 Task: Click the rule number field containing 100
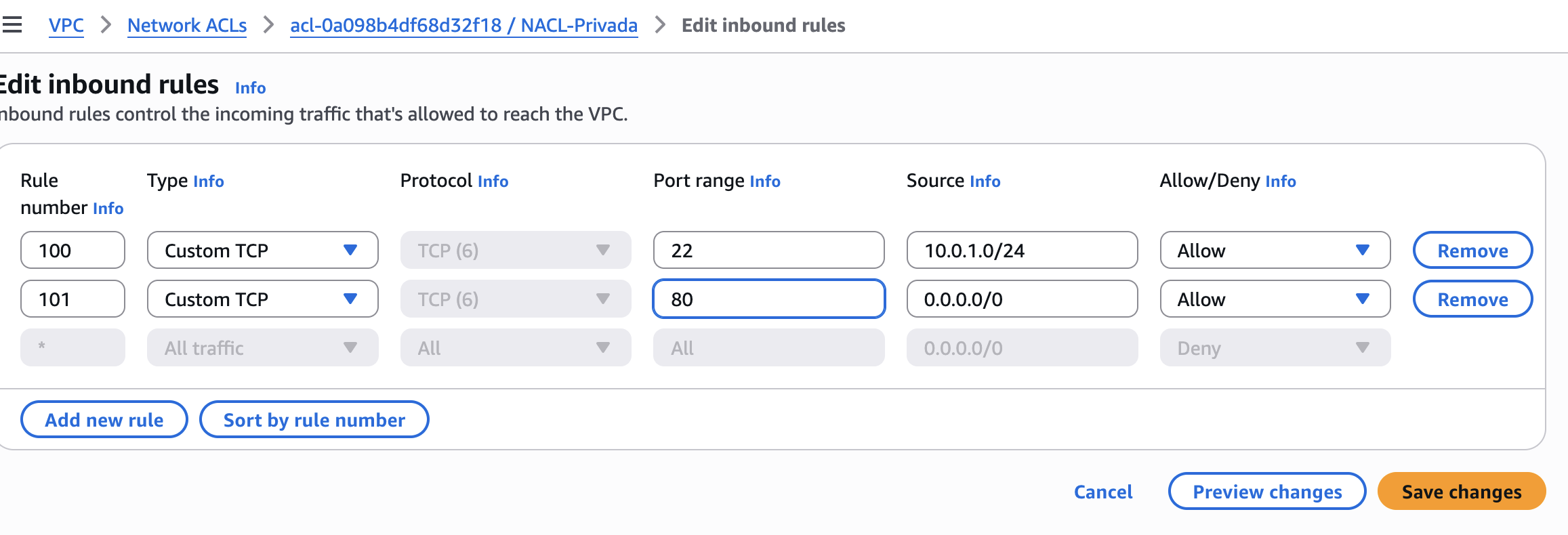pyautogui.click(x=73, y=251)
